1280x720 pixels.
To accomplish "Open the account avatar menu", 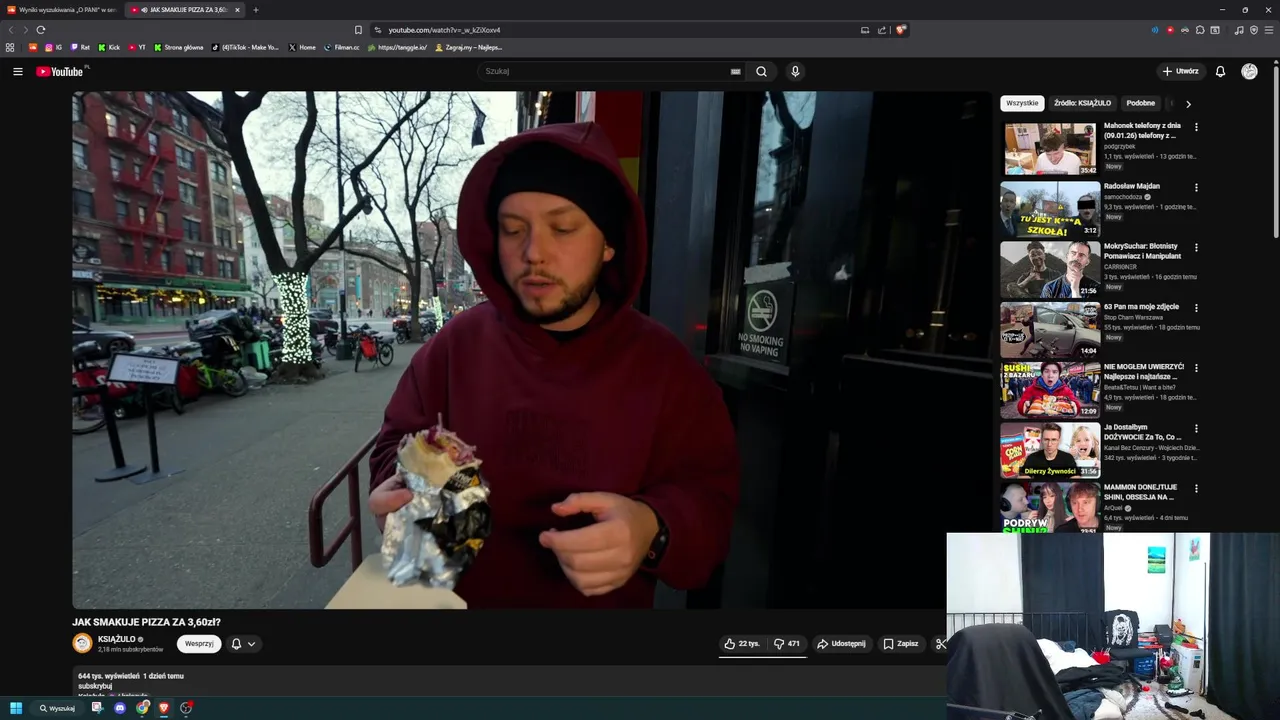I will click(1249, 71).
